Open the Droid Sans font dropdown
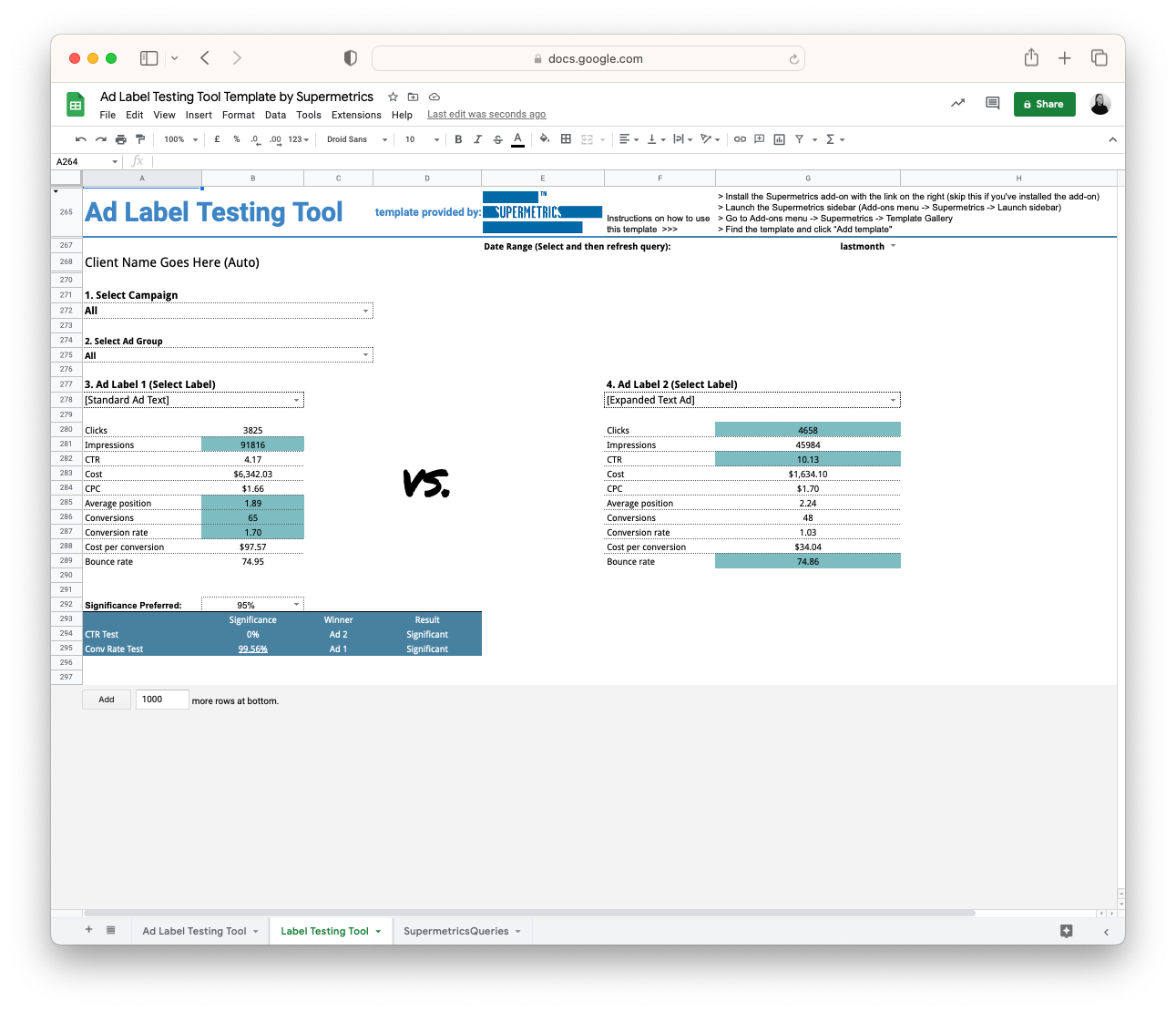The image size is (1176, 1012). [356, 139]
